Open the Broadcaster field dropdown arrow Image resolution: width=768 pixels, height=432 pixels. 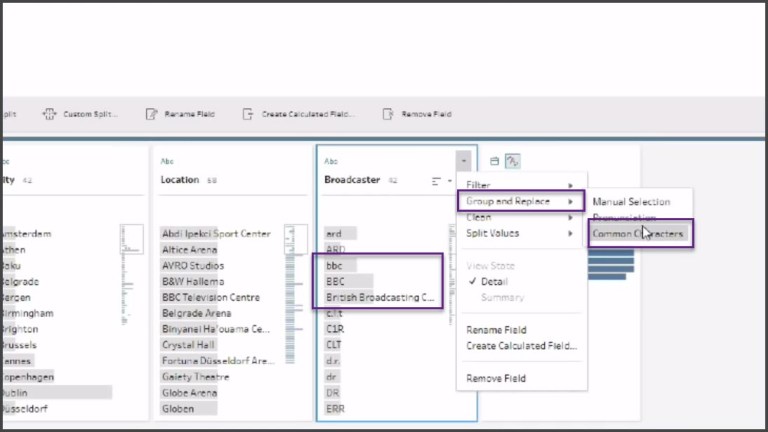462,161
